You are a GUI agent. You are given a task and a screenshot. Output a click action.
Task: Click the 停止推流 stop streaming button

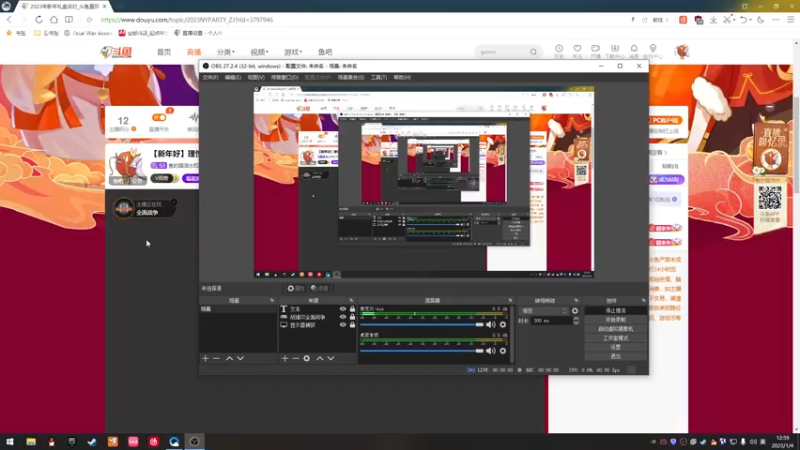615,311
